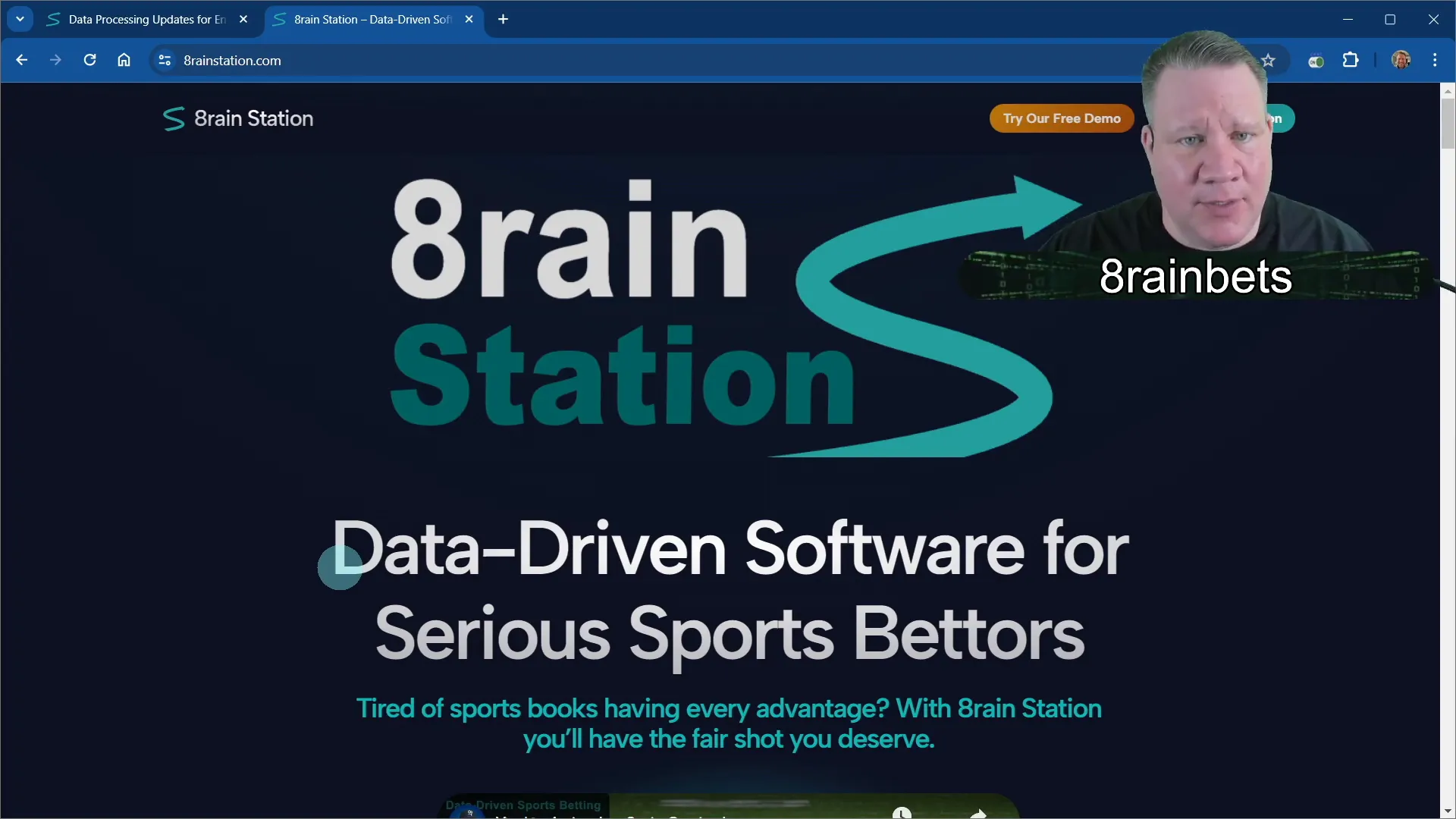Open the Extensions puzzle icon
The image size is (1456, 819).
tap(1351, 60)
